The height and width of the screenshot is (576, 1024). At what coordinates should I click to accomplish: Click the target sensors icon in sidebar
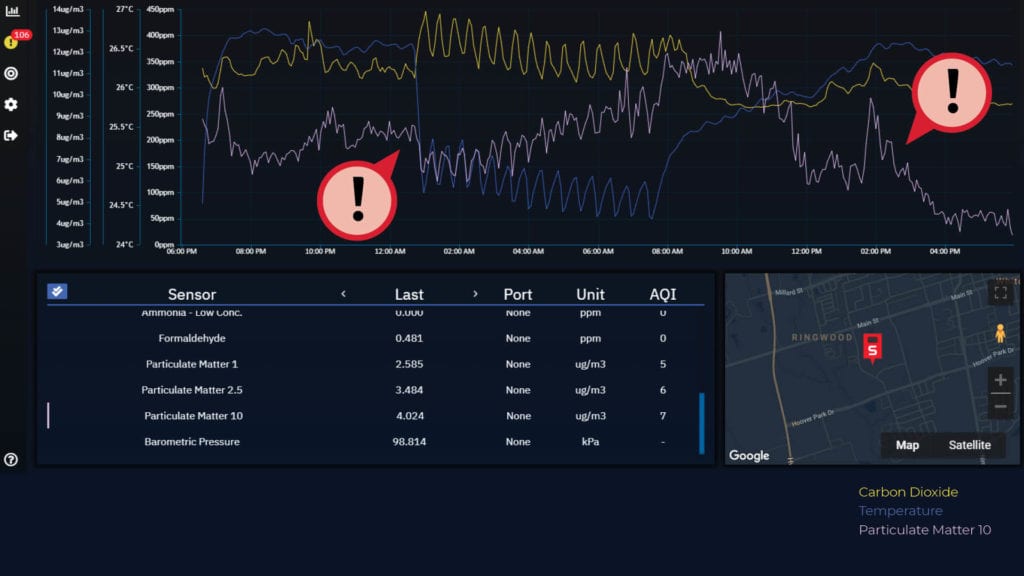click(11, 73)
